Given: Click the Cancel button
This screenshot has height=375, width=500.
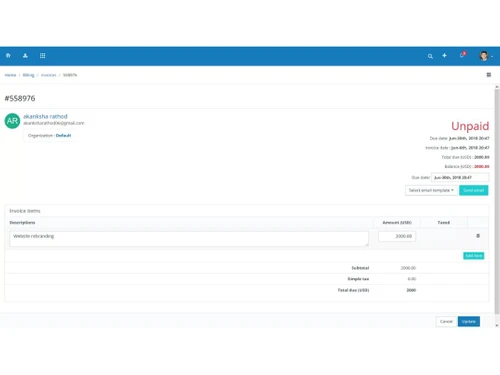Looking at the screenshot, I should click(x=446, y=321).
